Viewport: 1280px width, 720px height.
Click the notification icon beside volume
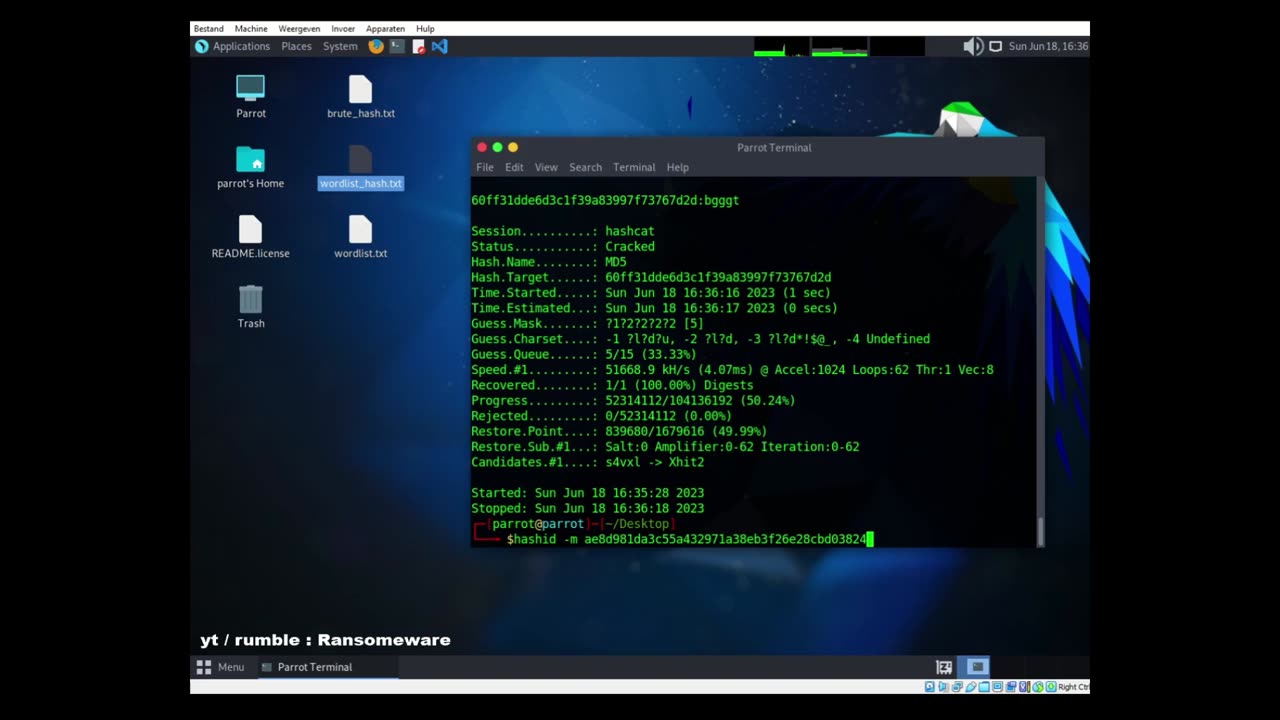[x=995, y=46]
